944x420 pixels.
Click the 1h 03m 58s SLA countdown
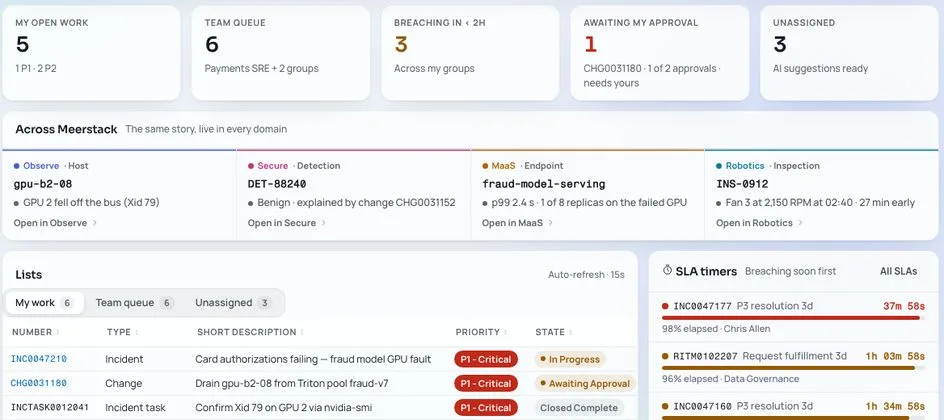pos(895,356)
